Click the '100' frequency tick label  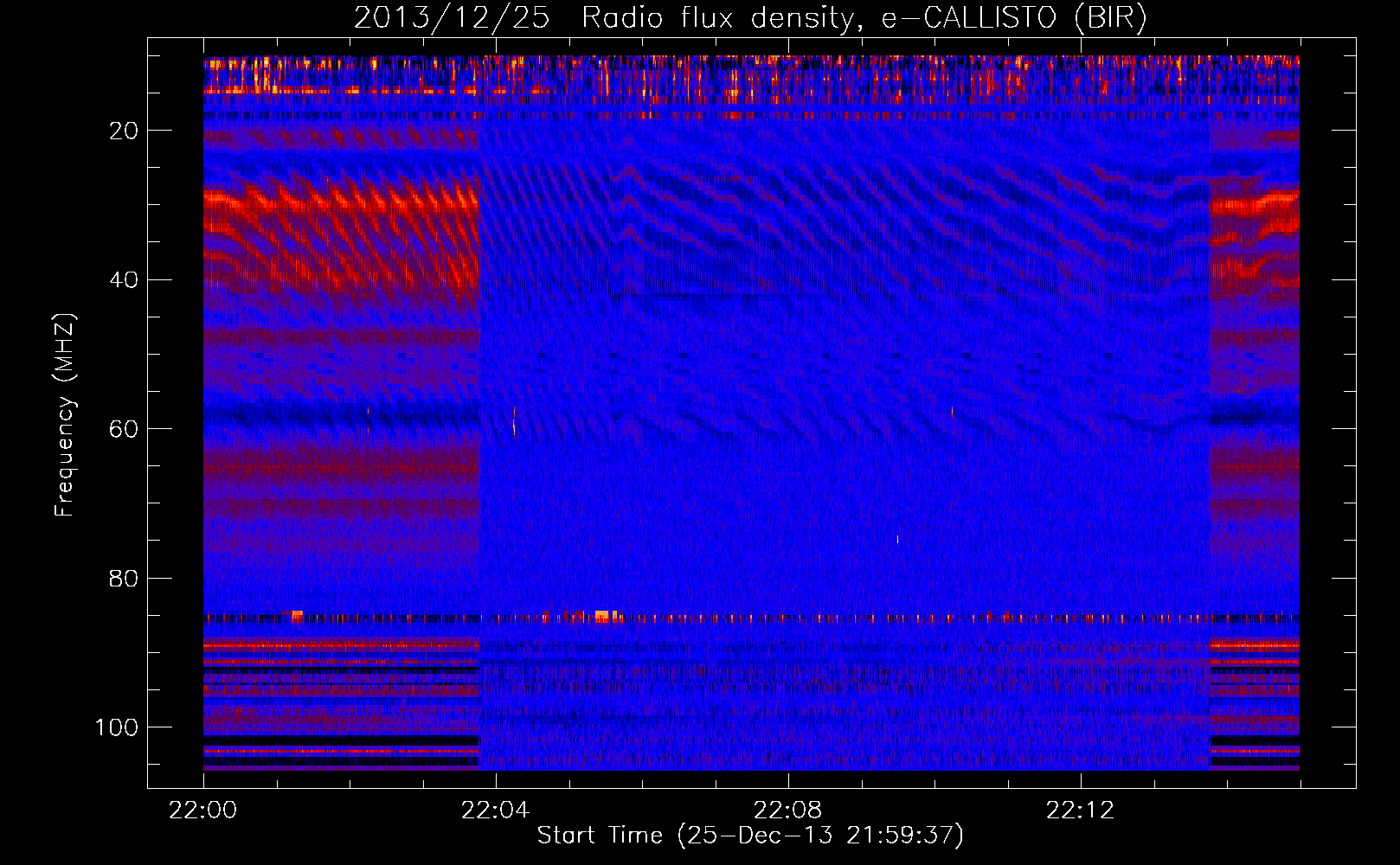point(117,727)
